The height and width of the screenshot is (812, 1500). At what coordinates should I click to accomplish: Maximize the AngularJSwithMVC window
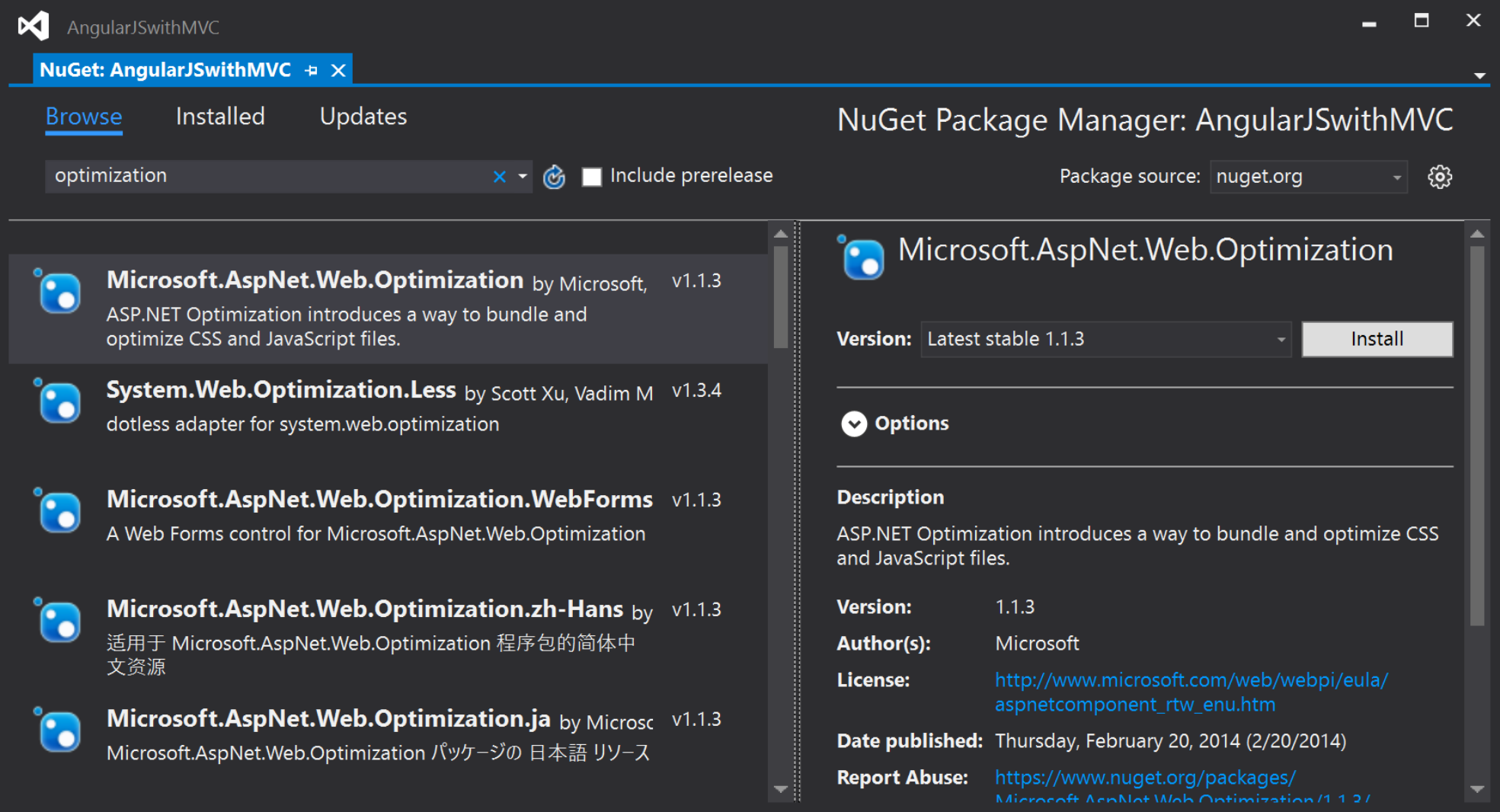click(1422, 21)
